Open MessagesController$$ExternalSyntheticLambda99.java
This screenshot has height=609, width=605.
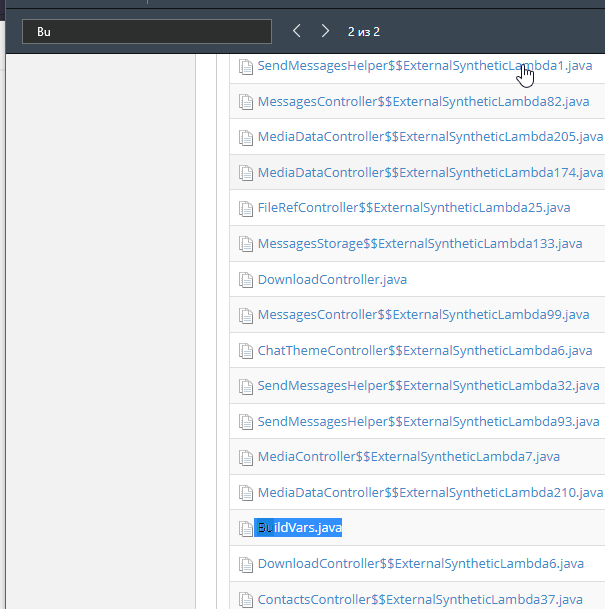423,314
